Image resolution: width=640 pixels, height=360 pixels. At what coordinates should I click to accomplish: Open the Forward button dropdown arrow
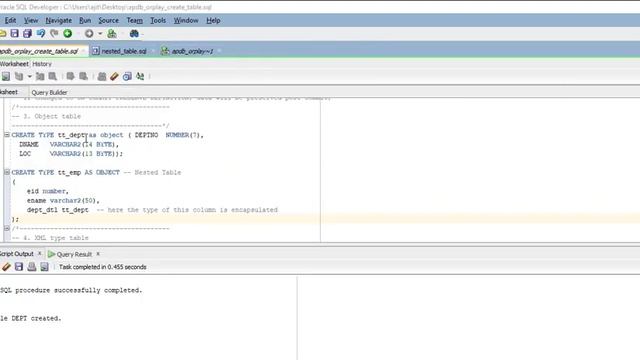(x=100, y=34)
